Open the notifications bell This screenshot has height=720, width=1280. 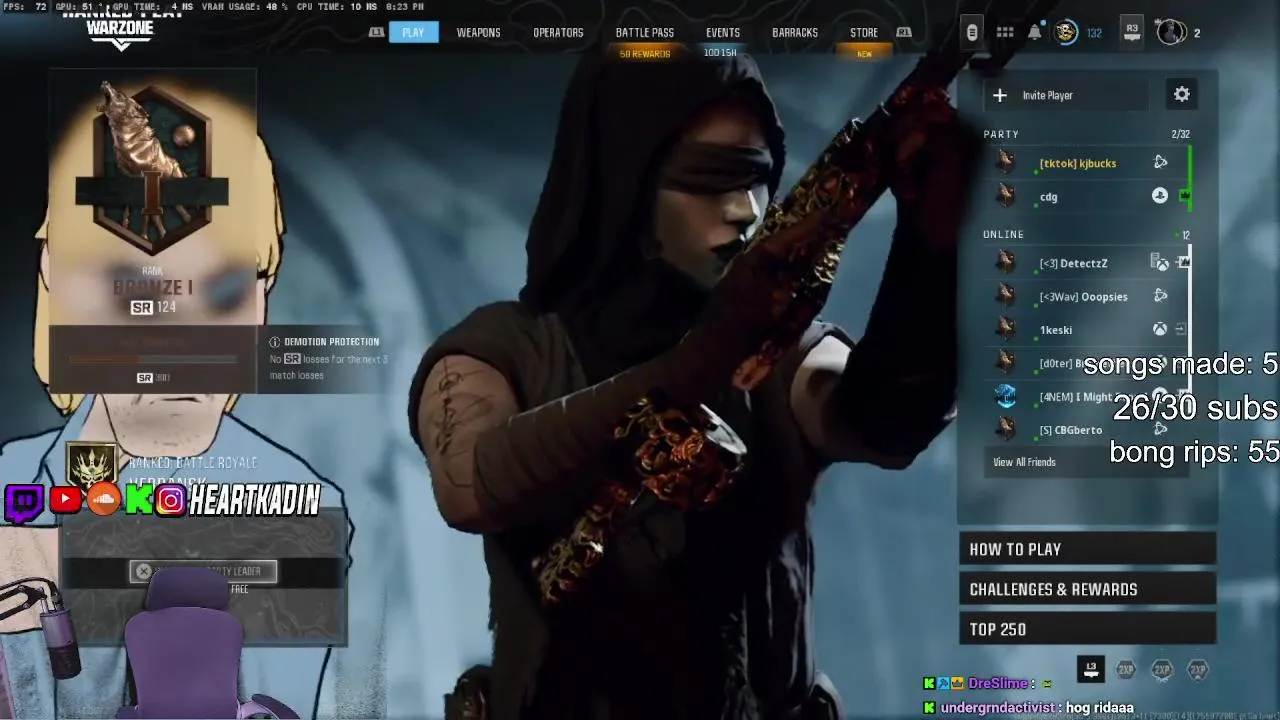(1035, 33)
